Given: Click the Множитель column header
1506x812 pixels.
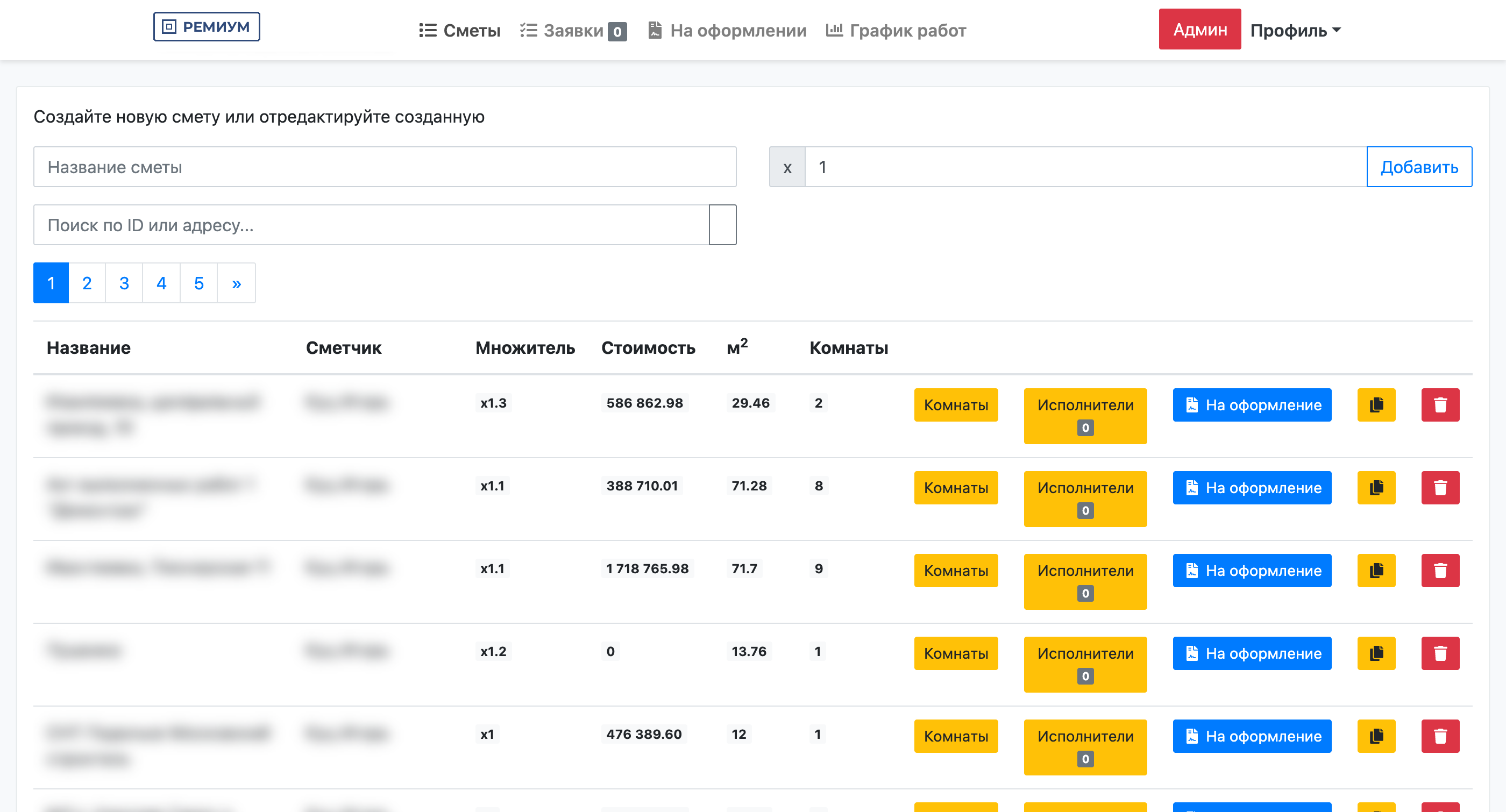Looking at the screenshot, I should tap(525, 348).
